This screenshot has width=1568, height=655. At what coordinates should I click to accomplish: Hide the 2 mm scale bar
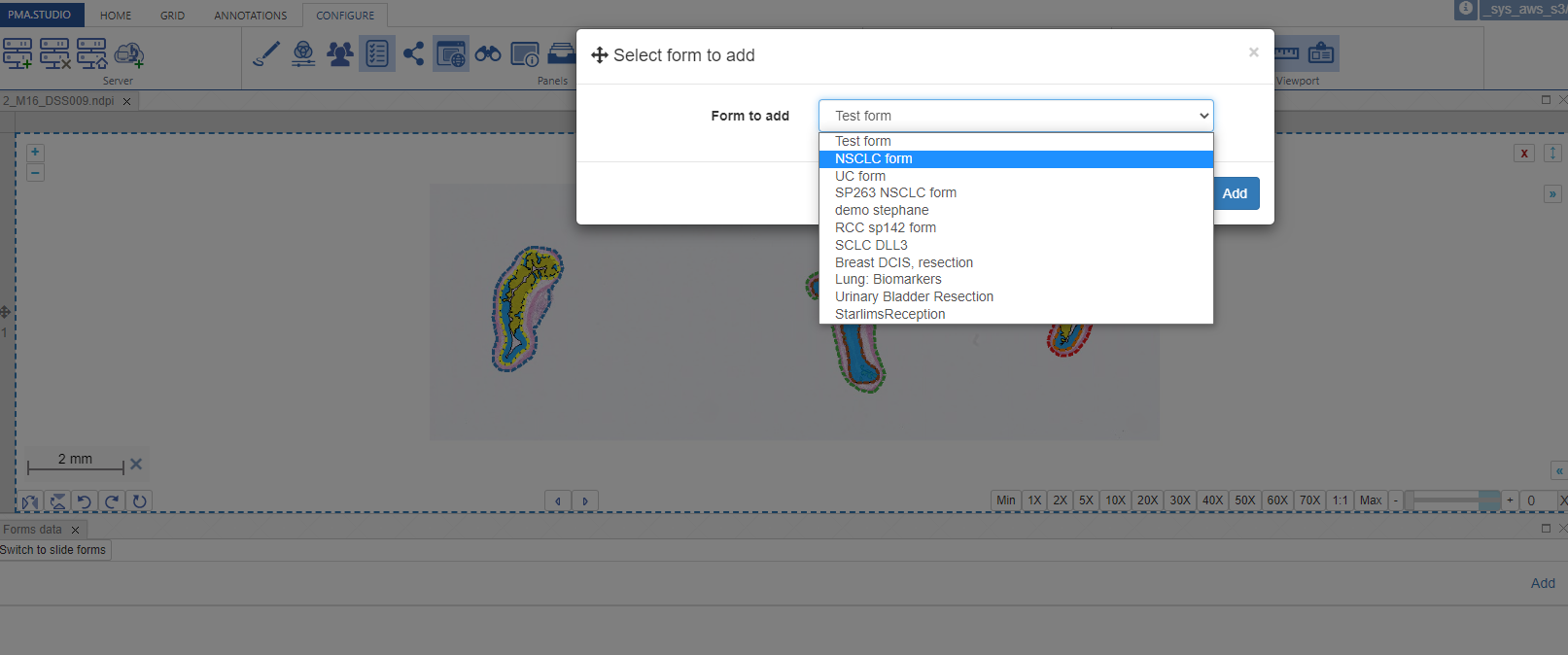point(136,465)
